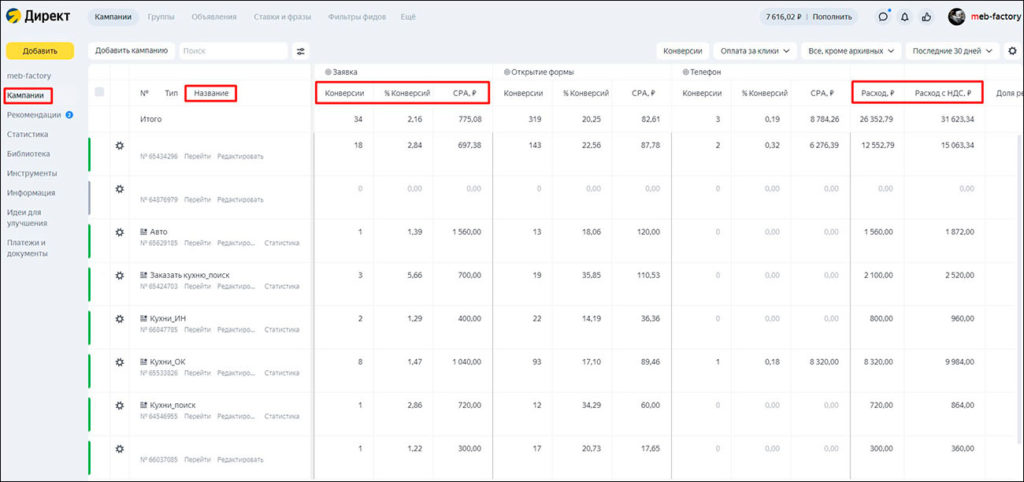Click the yellow Добавить button

(x=39, y=51)
